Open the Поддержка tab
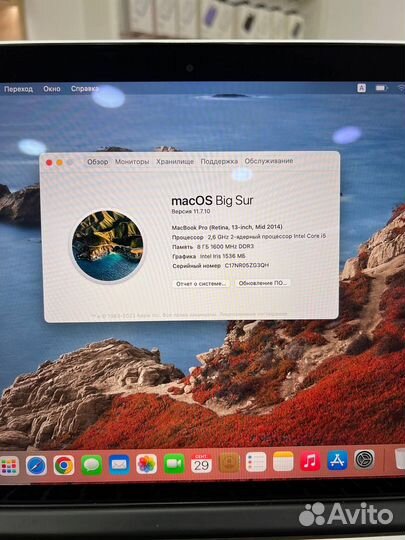The height and width of the screenshot is (540, 405). (219, 161)
